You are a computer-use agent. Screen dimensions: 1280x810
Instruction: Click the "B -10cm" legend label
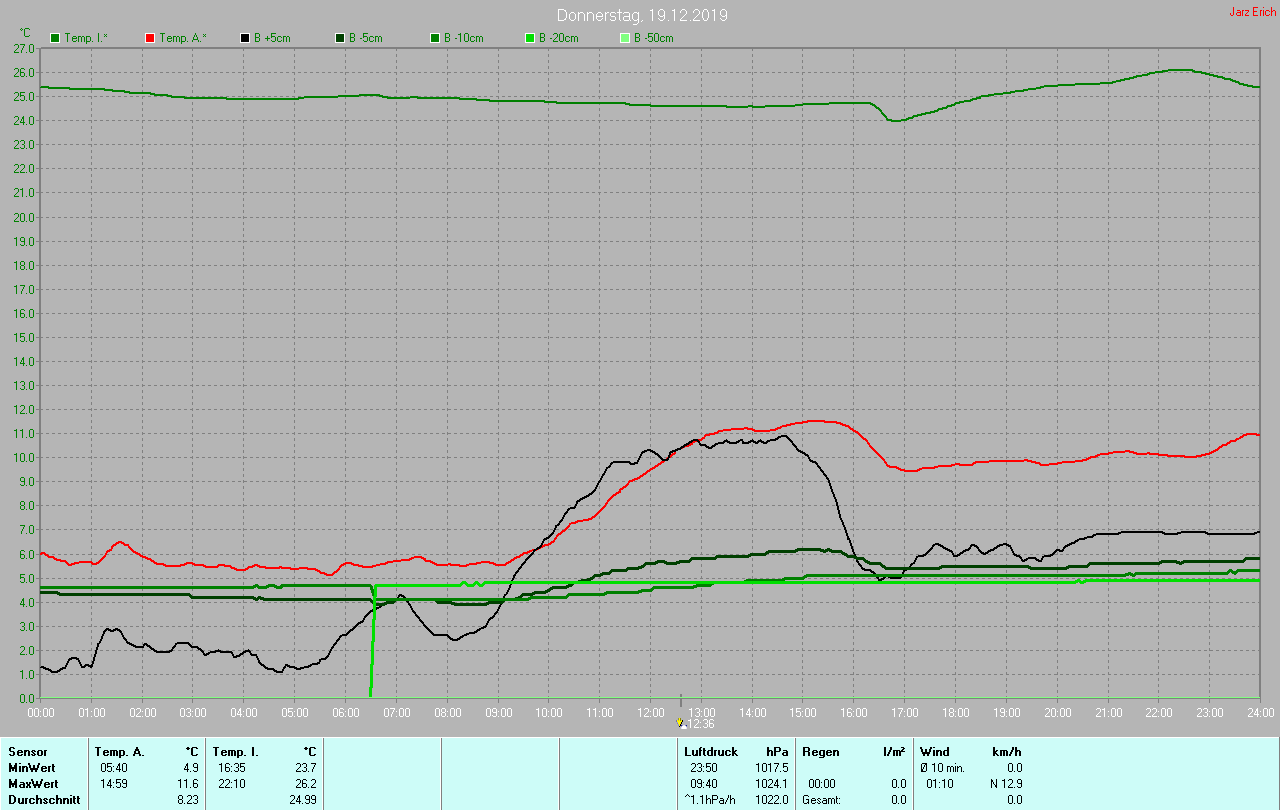(x=464, y=38)
